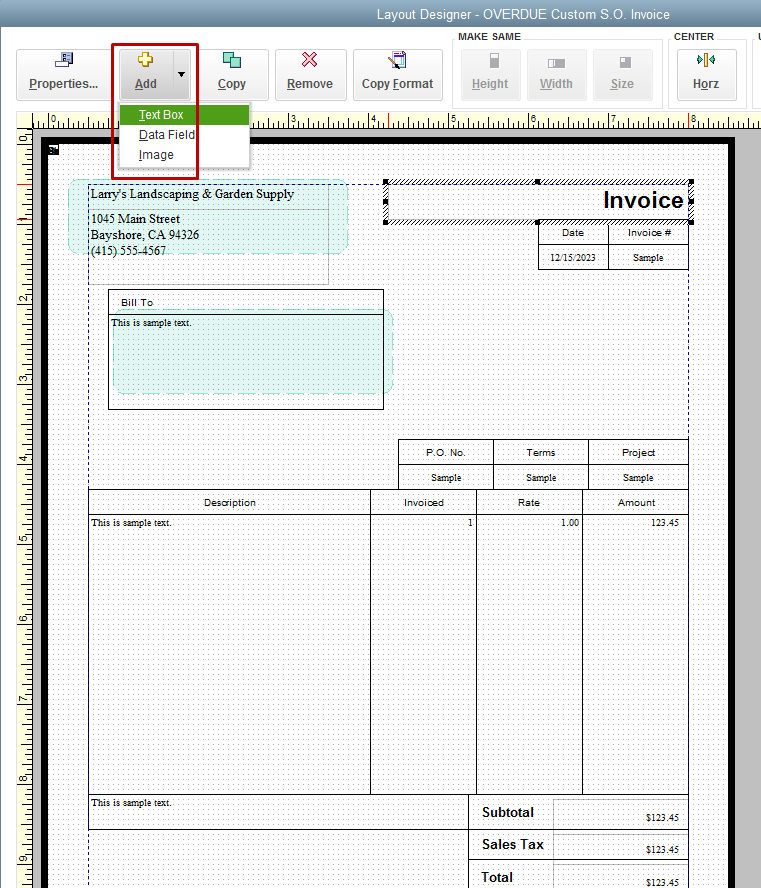Select the 1045 Main Street address text
This screenshot has height=888, width=761.
pyautogui.click(x=135, y=219)
